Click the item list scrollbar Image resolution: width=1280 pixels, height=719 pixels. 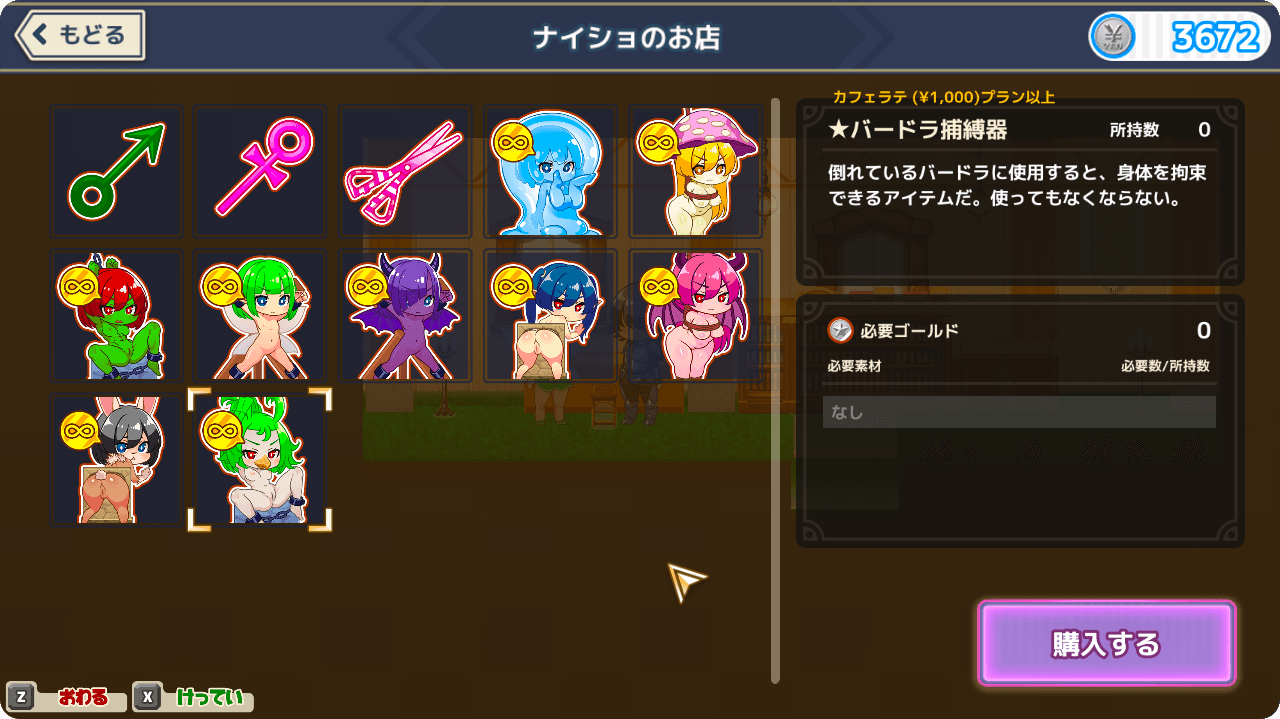[x=775, y=390]
